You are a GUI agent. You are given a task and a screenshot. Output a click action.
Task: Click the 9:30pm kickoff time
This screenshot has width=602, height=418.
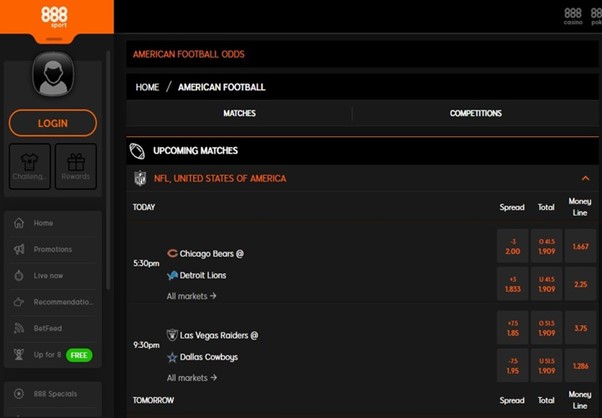(x=146, y=345)
